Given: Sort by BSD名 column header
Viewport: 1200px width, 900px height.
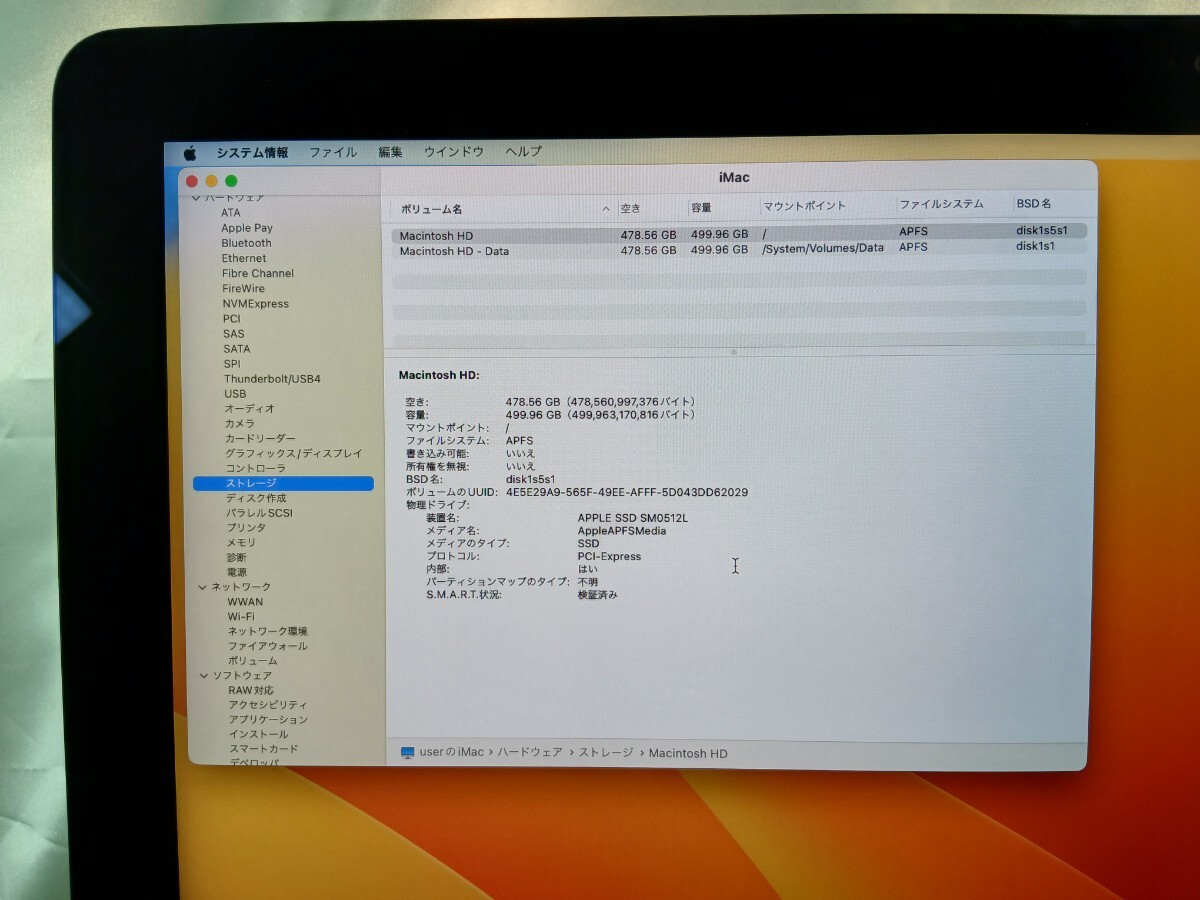Looking at the screenshot, I should (x=1034, y=203).
